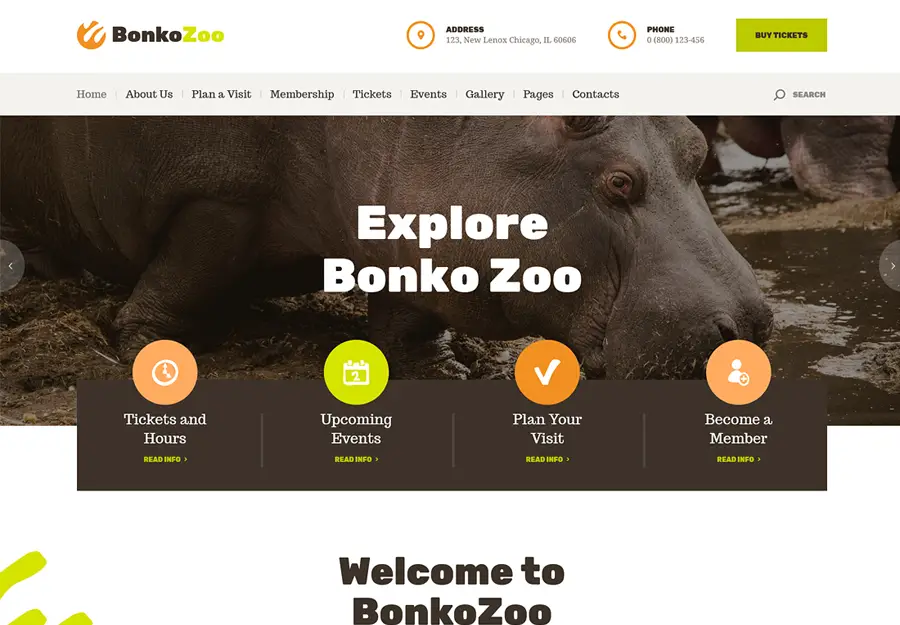
Task: Open the clock icon for Tickets and Hours
Action: pyautogui.click(x=165, y=372)
